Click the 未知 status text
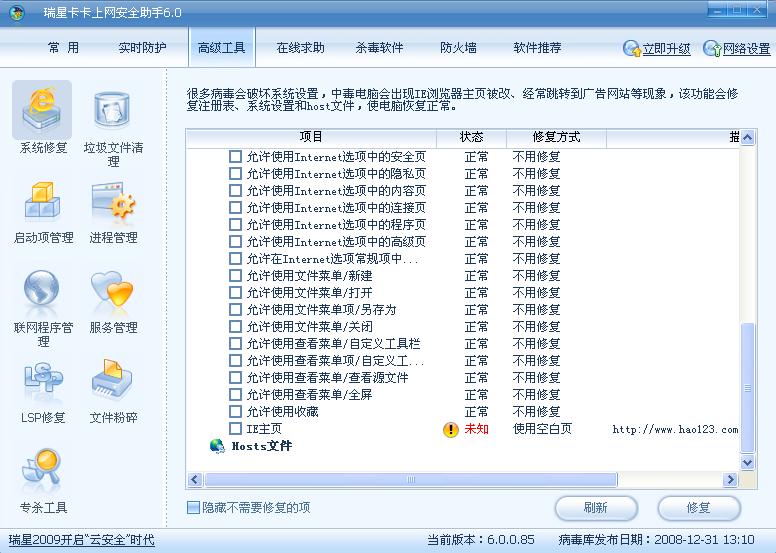Viewport: 776px width, 553px height. 477,429
